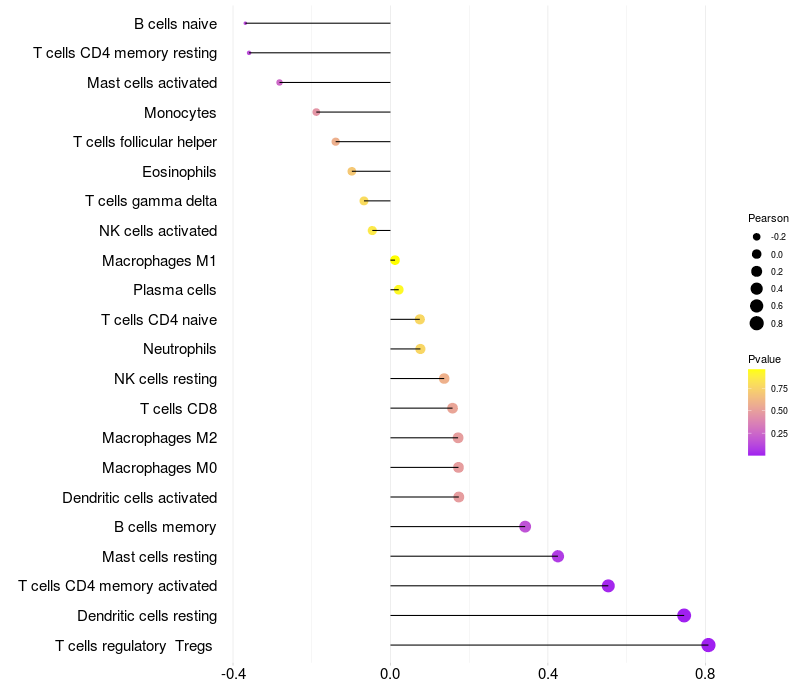Click the T cells CD4 memory activated dot
The height and width of the screenshot is (700, 800).
pyautogui.click(x=608, y=586)
